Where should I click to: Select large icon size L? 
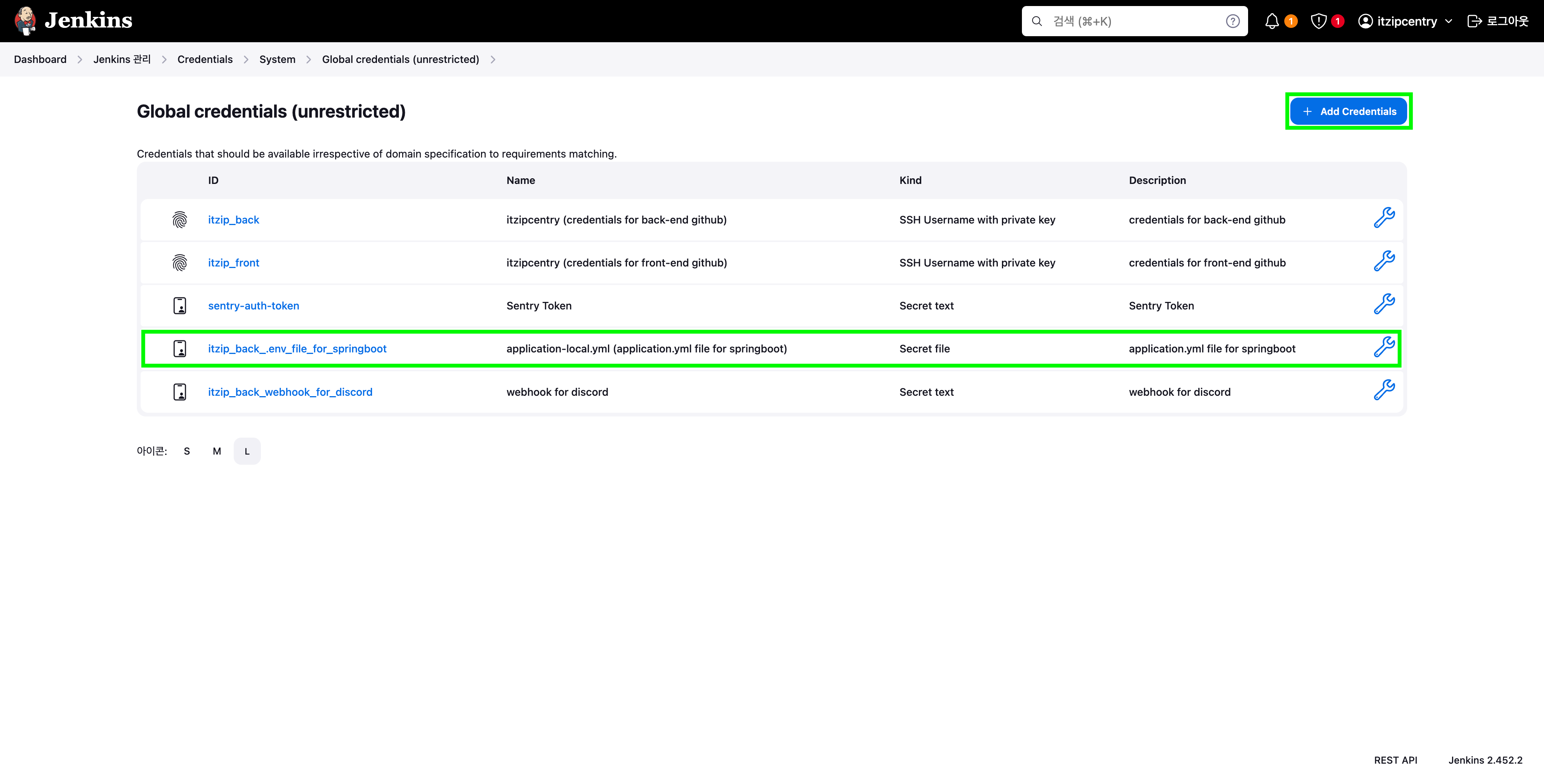coord(247,451)
